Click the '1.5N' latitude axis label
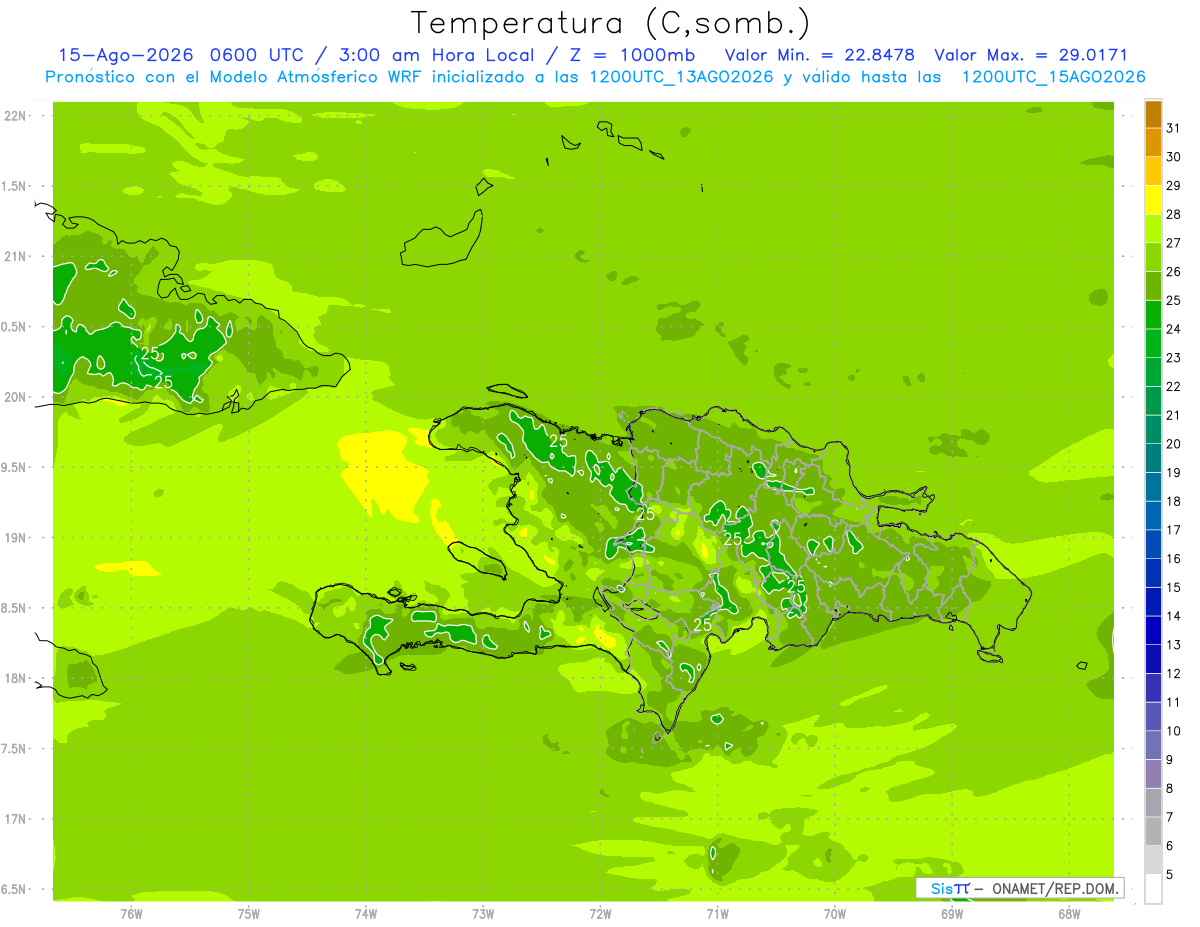The height and width of the screenshot is (927, 1200). [x=14, y=187]
